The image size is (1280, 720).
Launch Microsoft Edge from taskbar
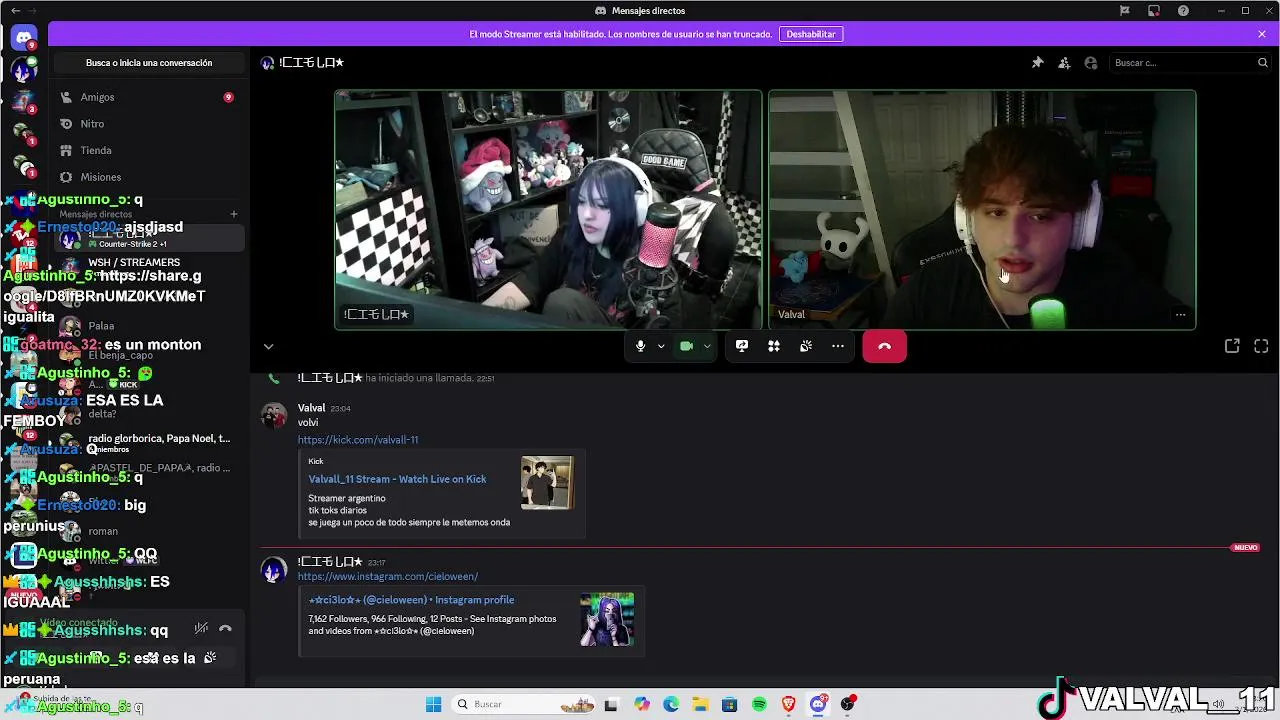click(x=670, y=704)
